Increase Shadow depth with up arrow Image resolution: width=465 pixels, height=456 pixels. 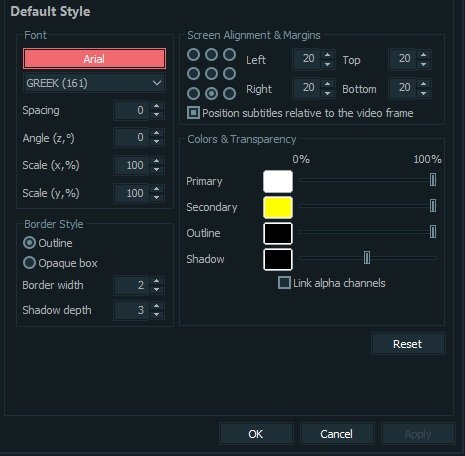[156, 306]
